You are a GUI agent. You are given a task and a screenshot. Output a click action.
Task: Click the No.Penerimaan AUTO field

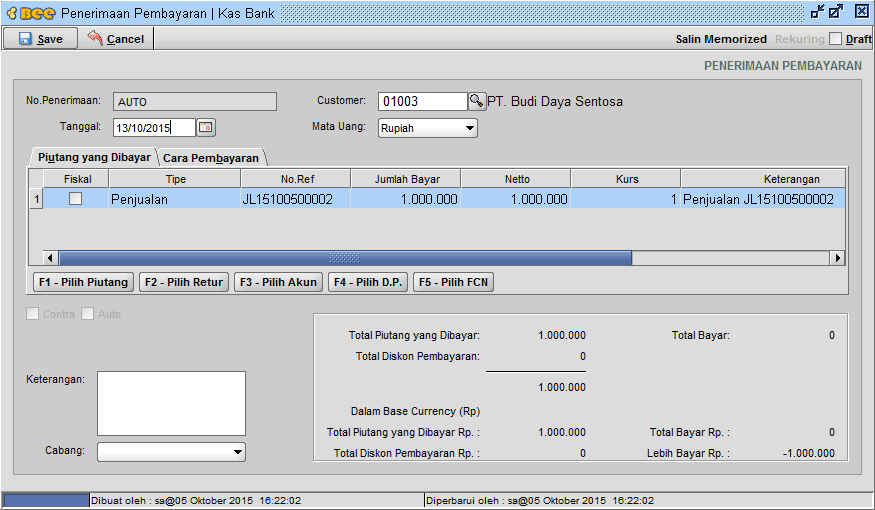tap(195, 102)
